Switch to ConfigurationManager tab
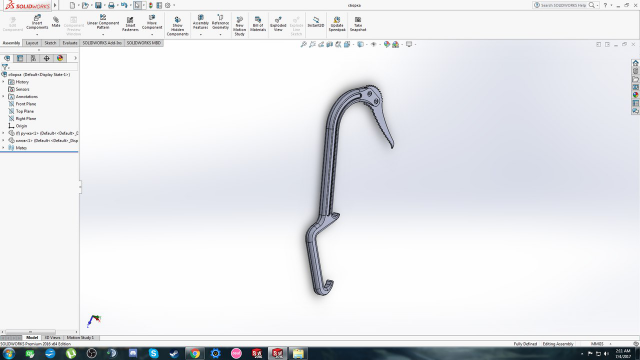 [x=33, y=58]
